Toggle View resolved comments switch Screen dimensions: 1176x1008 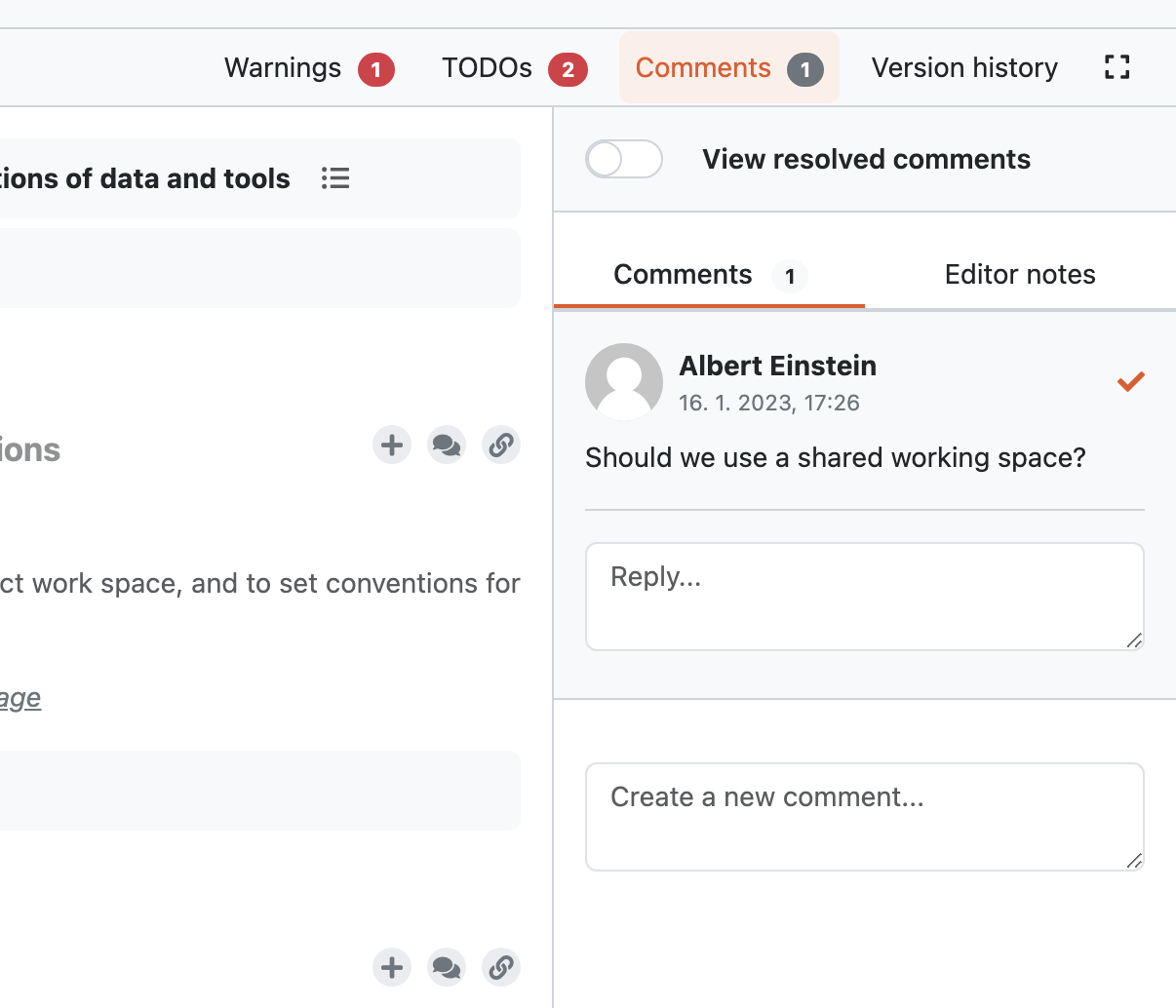pyautogui.click(x=624, y=159)
